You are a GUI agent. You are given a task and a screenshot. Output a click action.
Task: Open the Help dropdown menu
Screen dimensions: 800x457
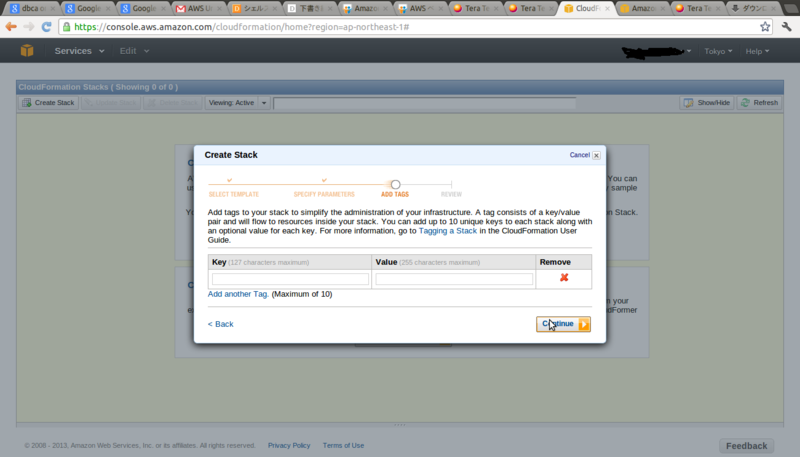click(x=757, y=51)
